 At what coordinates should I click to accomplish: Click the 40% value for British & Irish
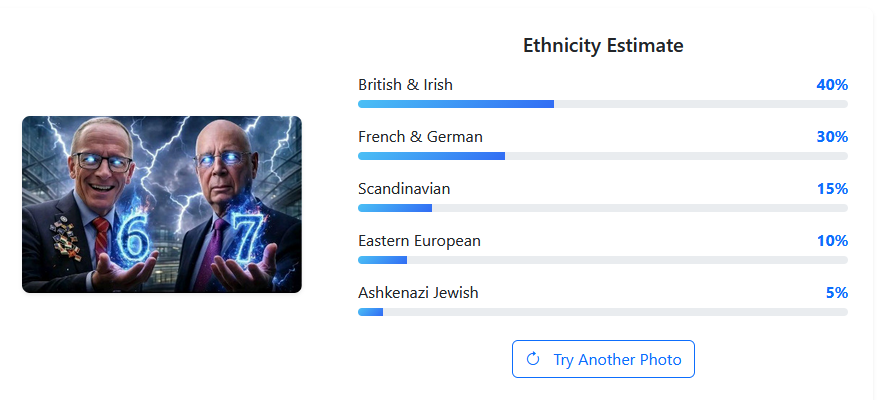(832, 85)
